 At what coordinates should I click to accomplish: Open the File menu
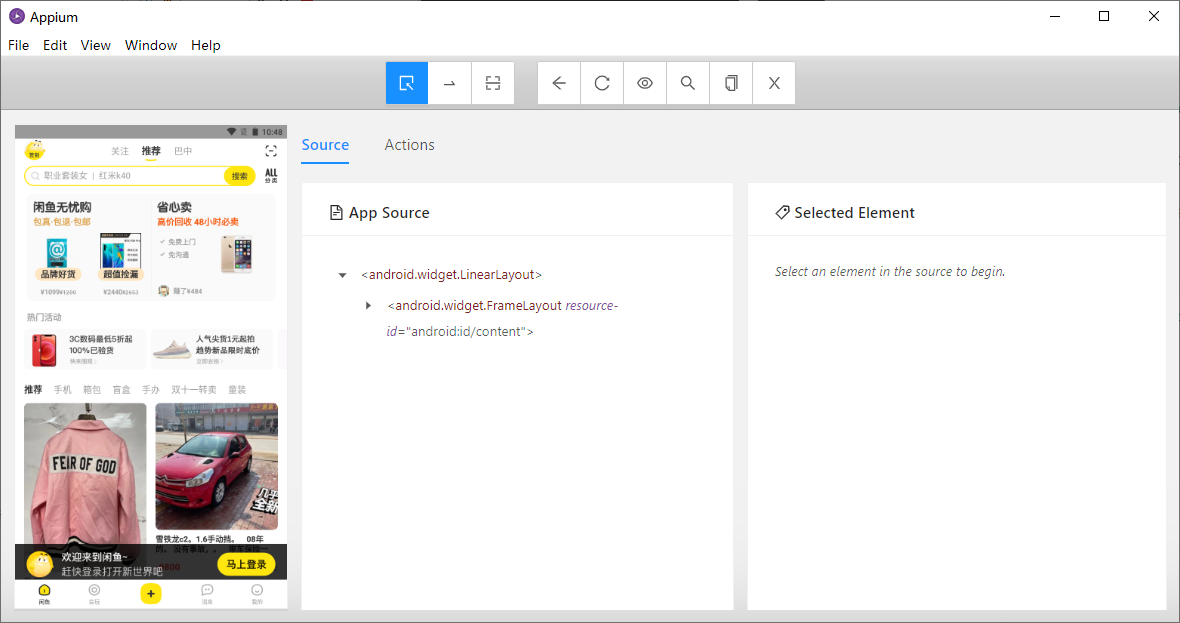pyautogui.click(x=19, y=45)
